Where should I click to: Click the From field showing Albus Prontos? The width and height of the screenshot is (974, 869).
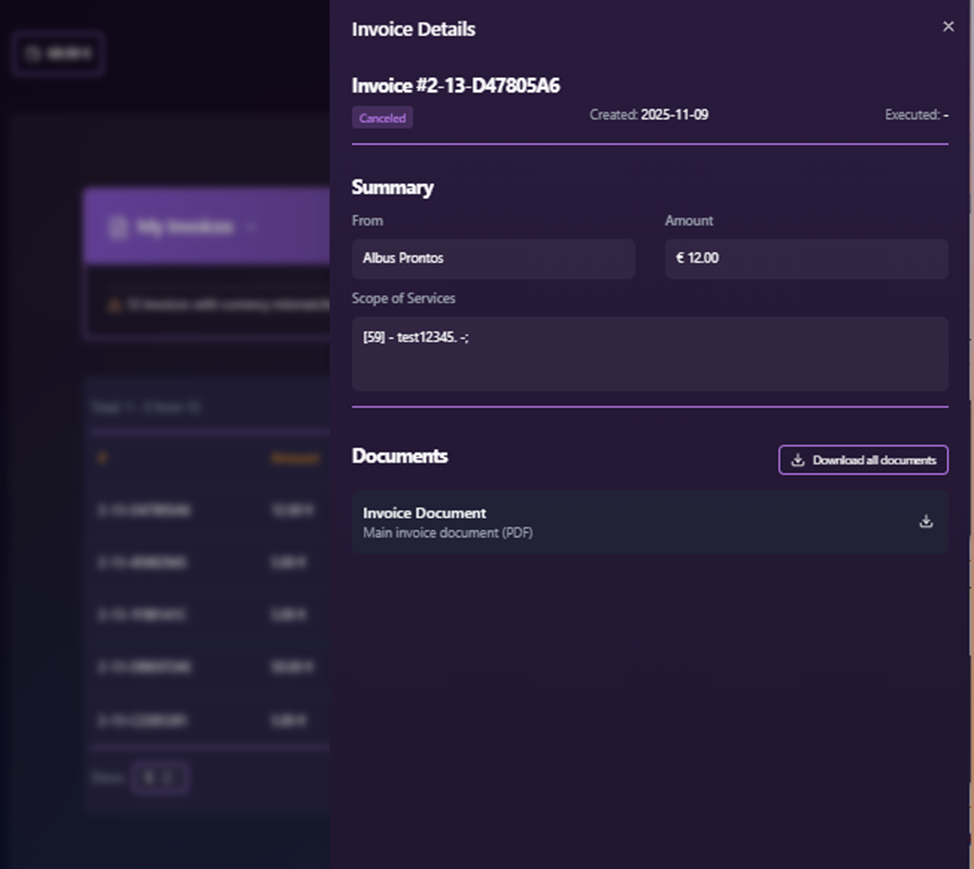click(x=493, y=258)
